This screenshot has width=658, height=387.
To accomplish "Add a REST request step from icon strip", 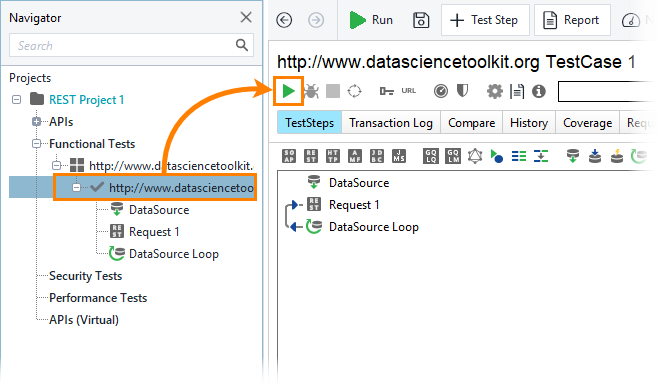I will 311,156.
